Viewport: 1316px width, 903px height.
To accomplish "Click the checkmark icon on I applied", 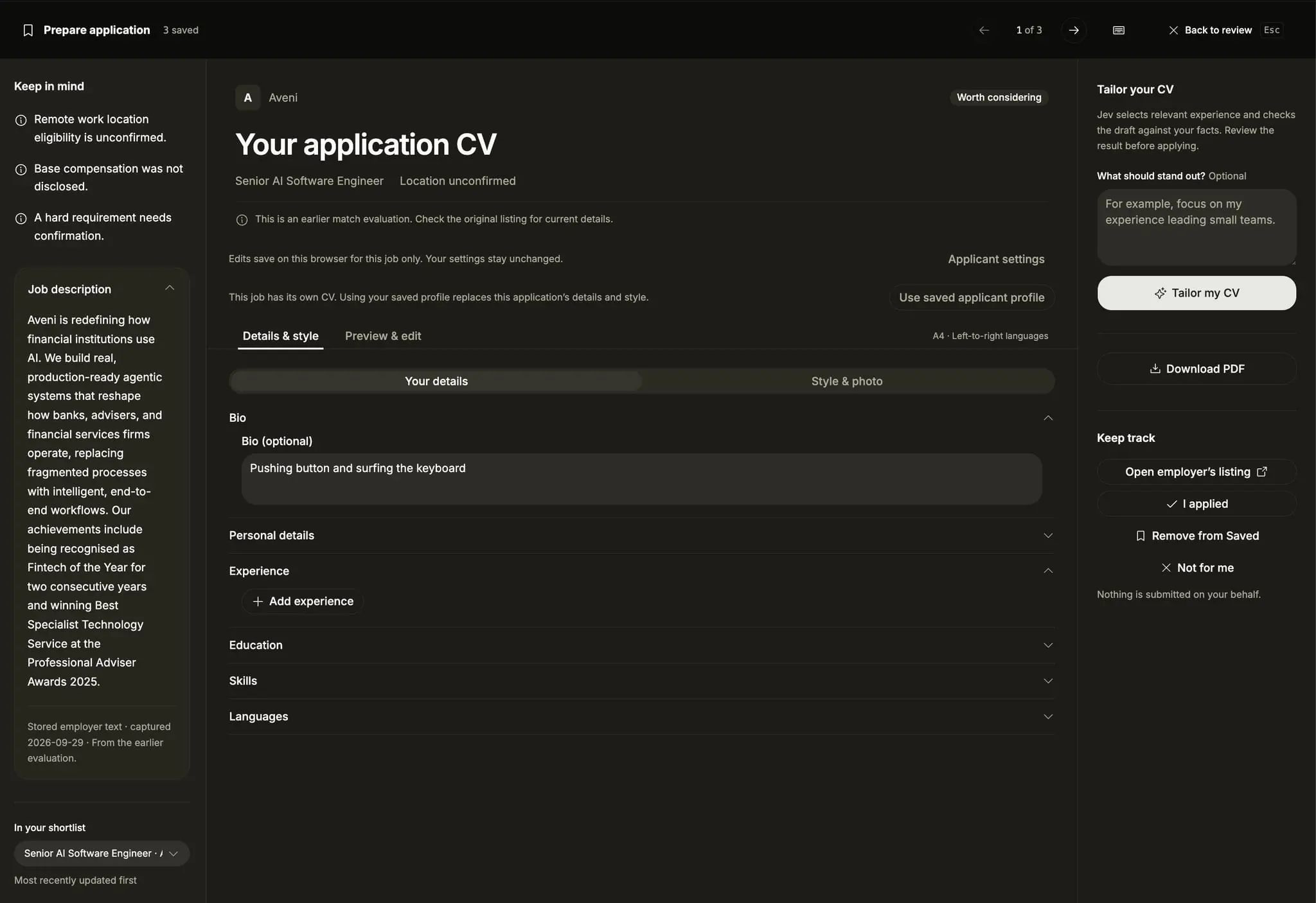I will 1171,504.
